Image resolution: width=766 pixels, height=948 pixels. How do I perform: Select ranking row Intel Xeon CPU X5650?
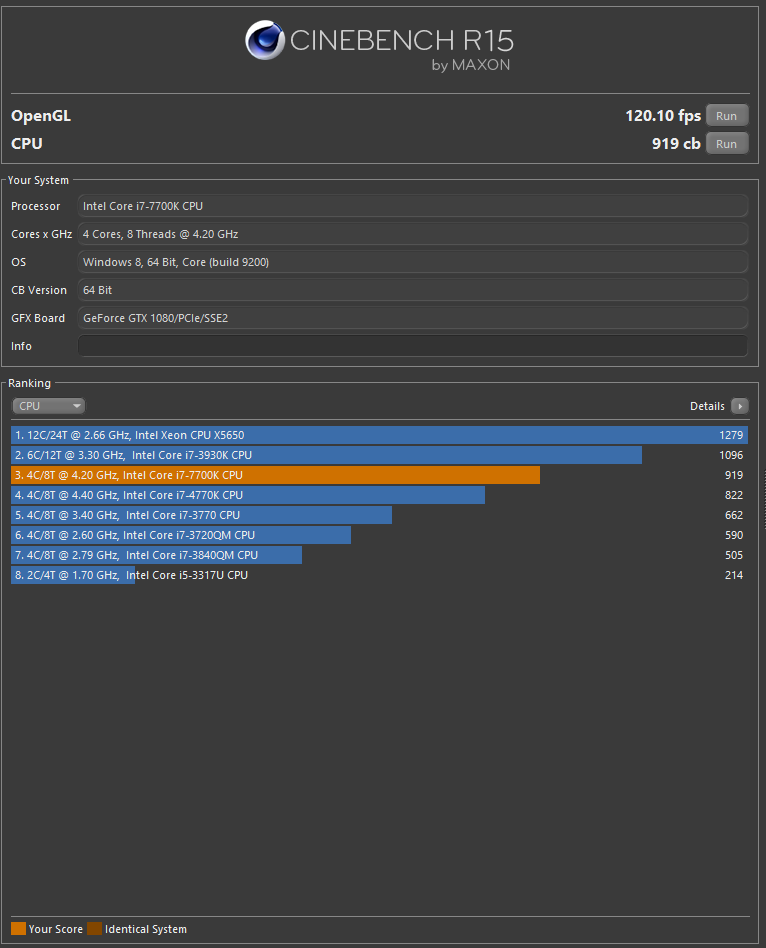(380, 435)
